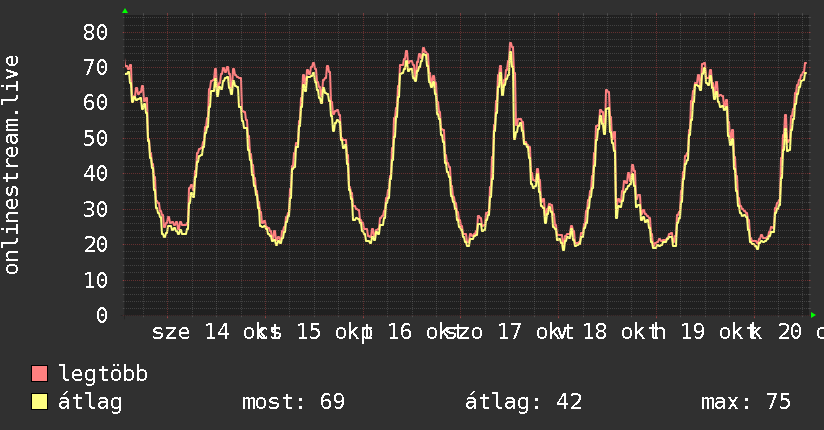This screenshot has height=430, width=824.
Task: Click the y-axis label 30
Action: pos(95,209)
